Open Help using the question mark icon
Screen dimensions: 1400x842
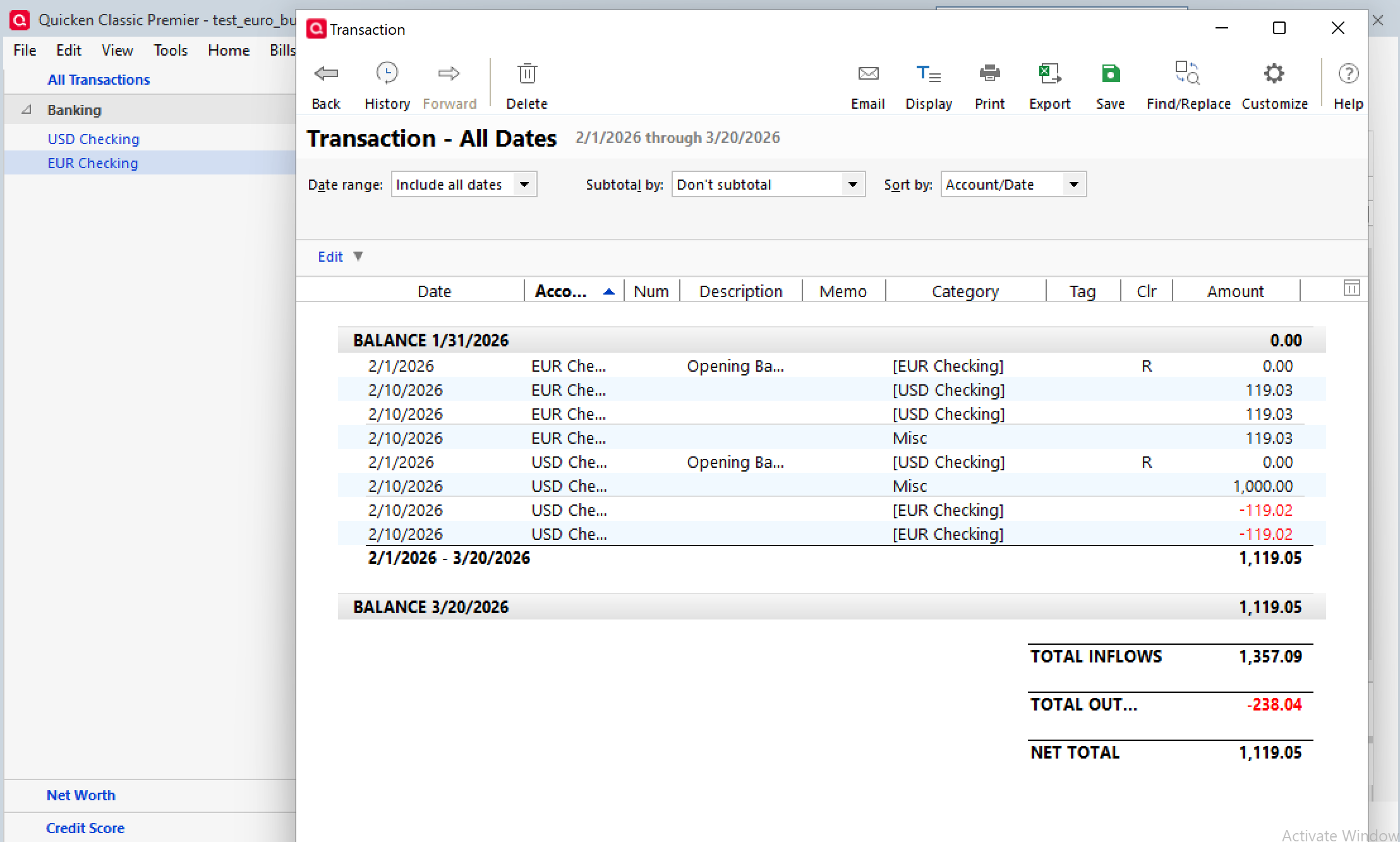coord(1348,73)
